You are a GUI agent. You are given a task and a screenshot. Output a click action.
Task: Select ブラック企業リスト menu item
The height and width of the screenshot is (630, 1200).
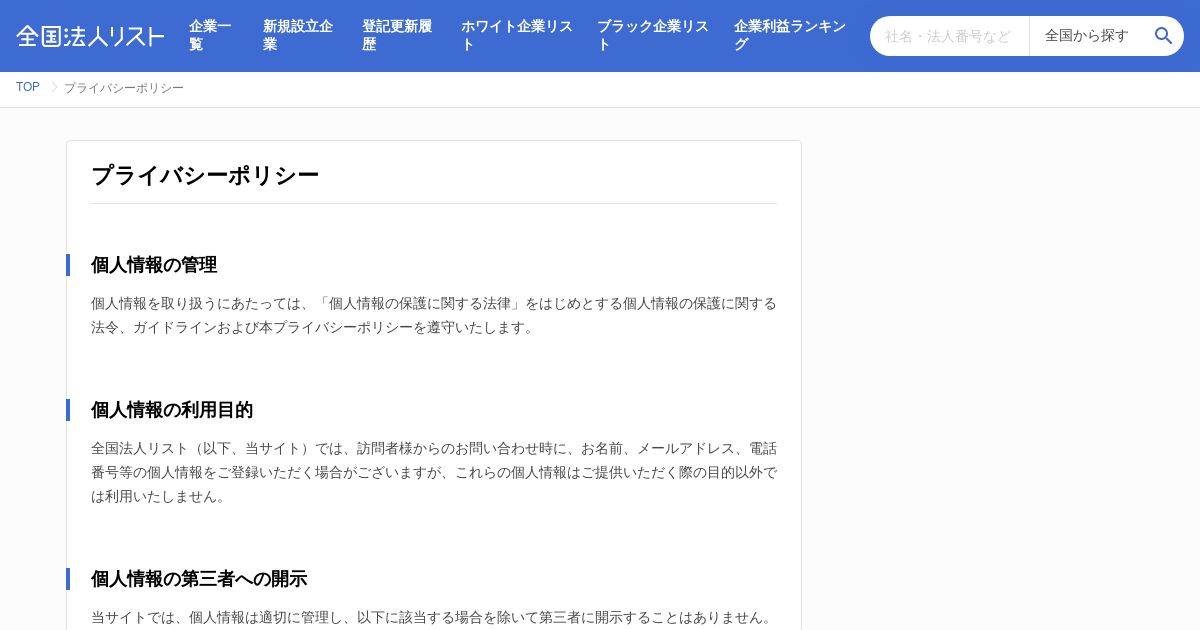[x=653, y=35]
